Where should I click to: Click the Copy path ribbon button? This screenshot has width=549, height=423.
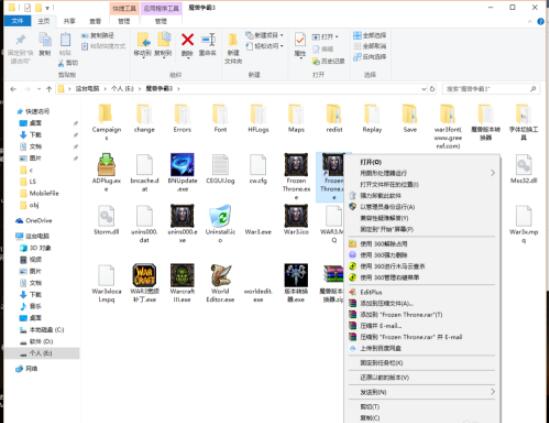click(x=98, y=35)
